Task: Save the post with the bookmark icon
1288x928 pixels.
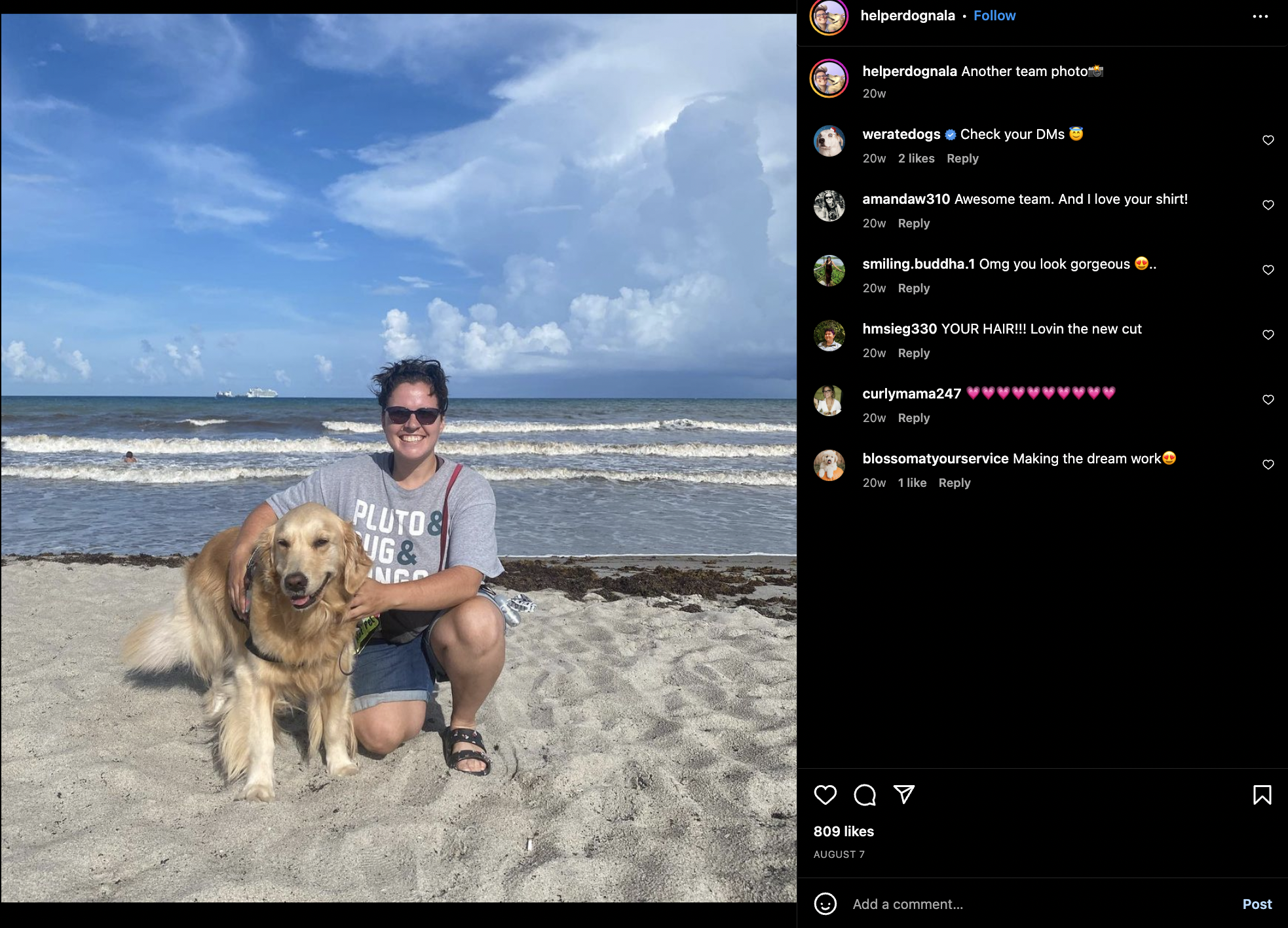Action: (1262, 795)
